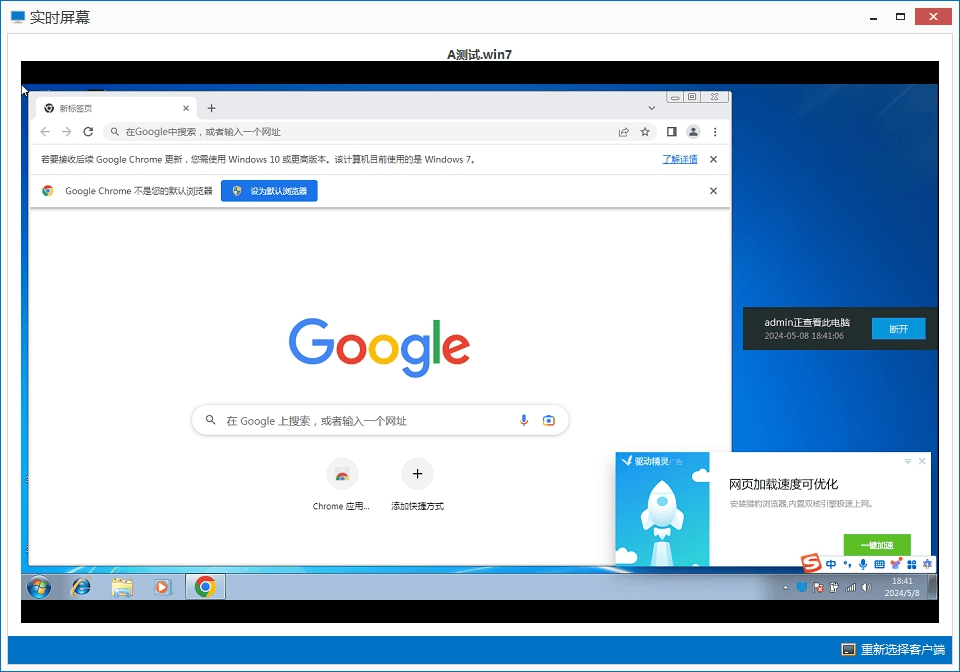960x672 pixels.
Task: Dismiss the Windows 7 update notice
Action: pyautogui.click(x=713, y=159)
